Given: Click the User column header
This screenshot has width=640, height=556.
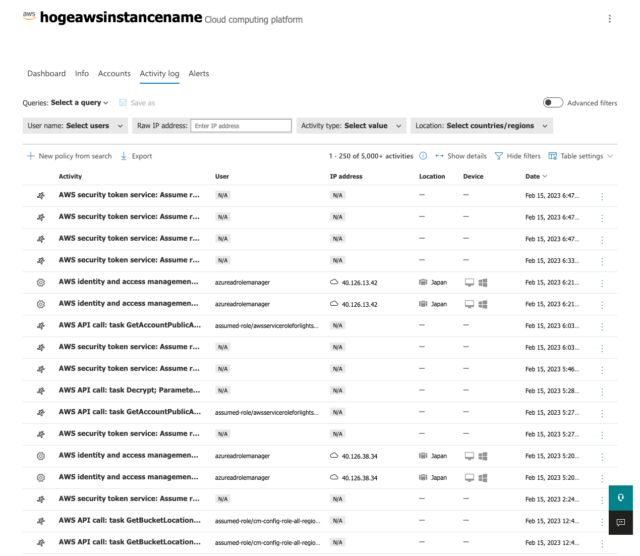Looking at the screenshot, I should [x=222, y=176].
